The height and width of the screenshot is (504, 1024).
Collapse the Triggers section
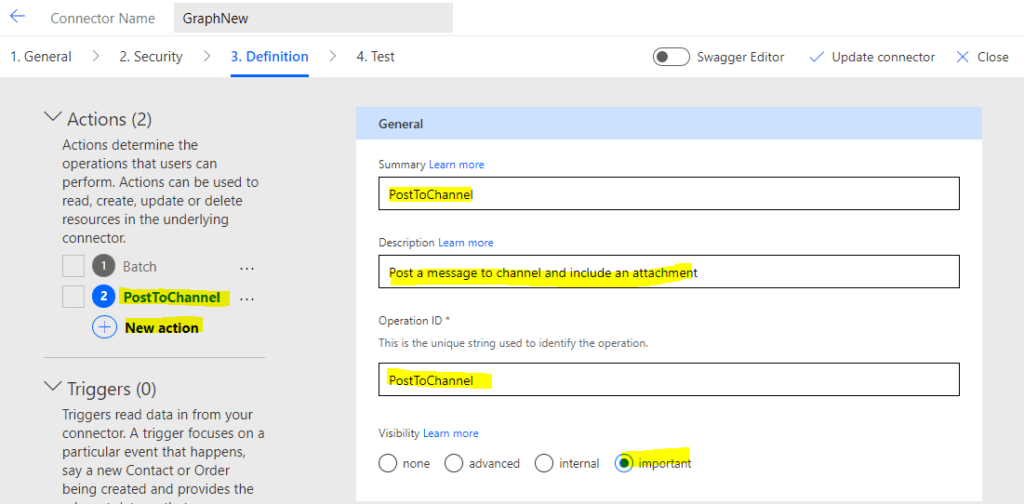pos(53,388)
